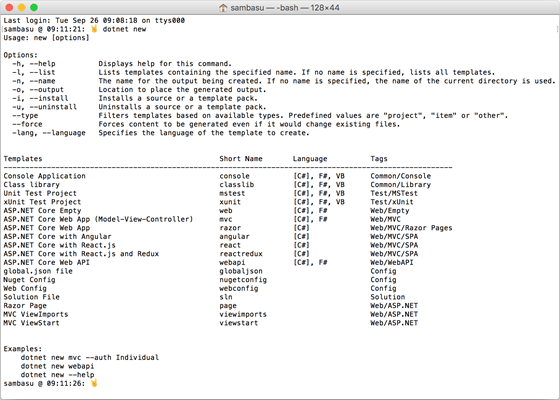The image size is (560, 400).
Task: Click 'Nuget Config' template name
Action: point(29,280)
